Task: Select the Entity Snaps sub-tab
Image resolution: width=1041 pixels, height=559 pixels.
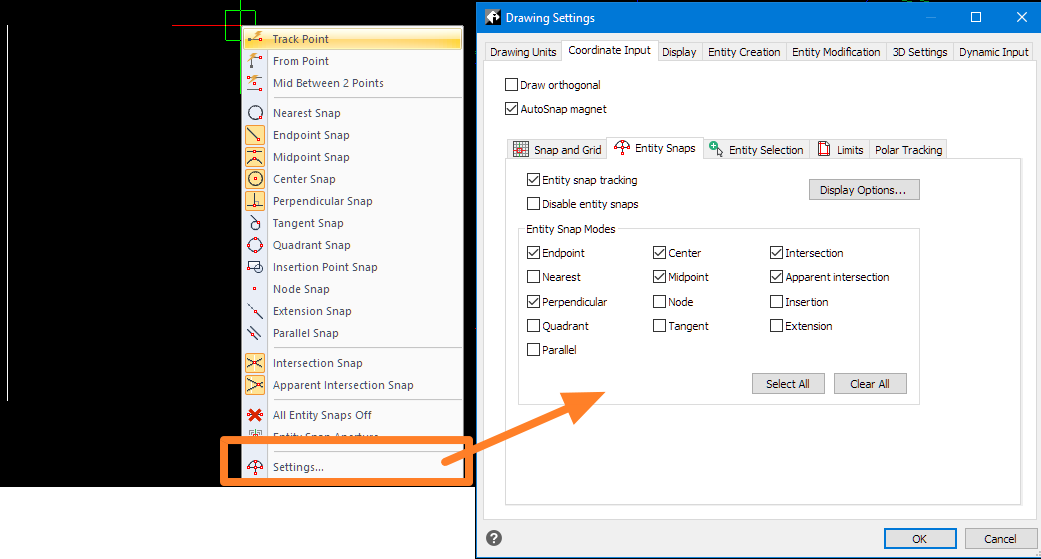Action: pos(655,148)
